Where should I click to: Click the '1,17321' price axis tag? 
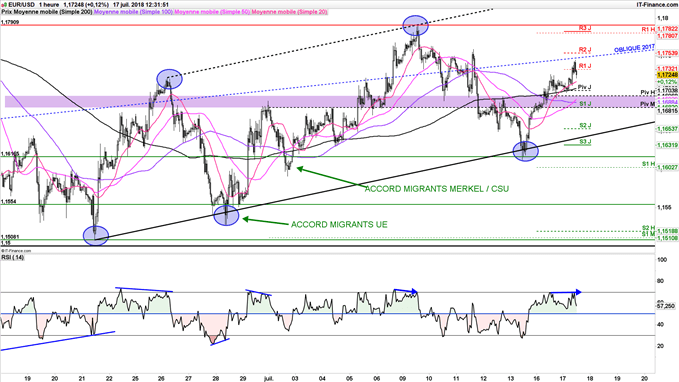click(667, 69)
